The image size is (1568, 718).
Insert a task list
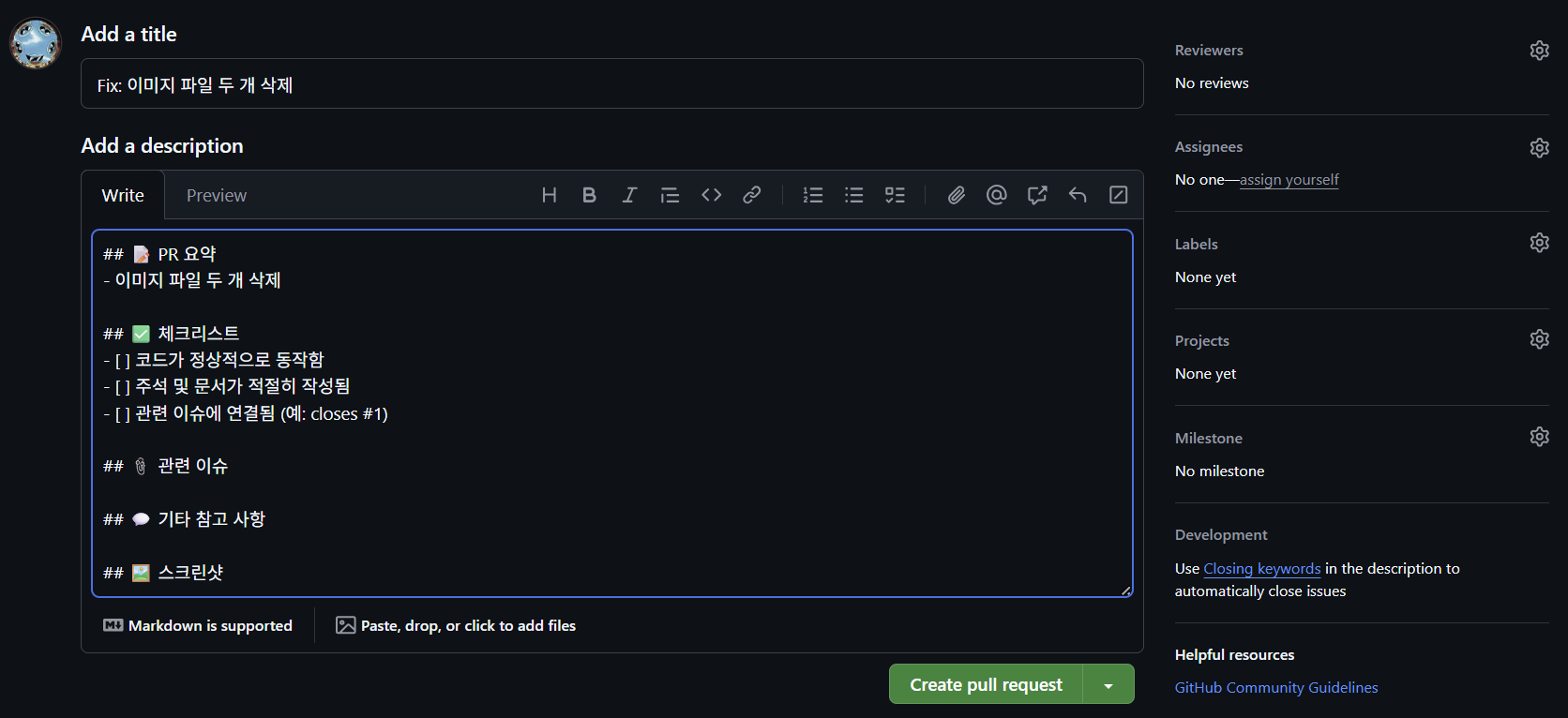coord(896,195)
